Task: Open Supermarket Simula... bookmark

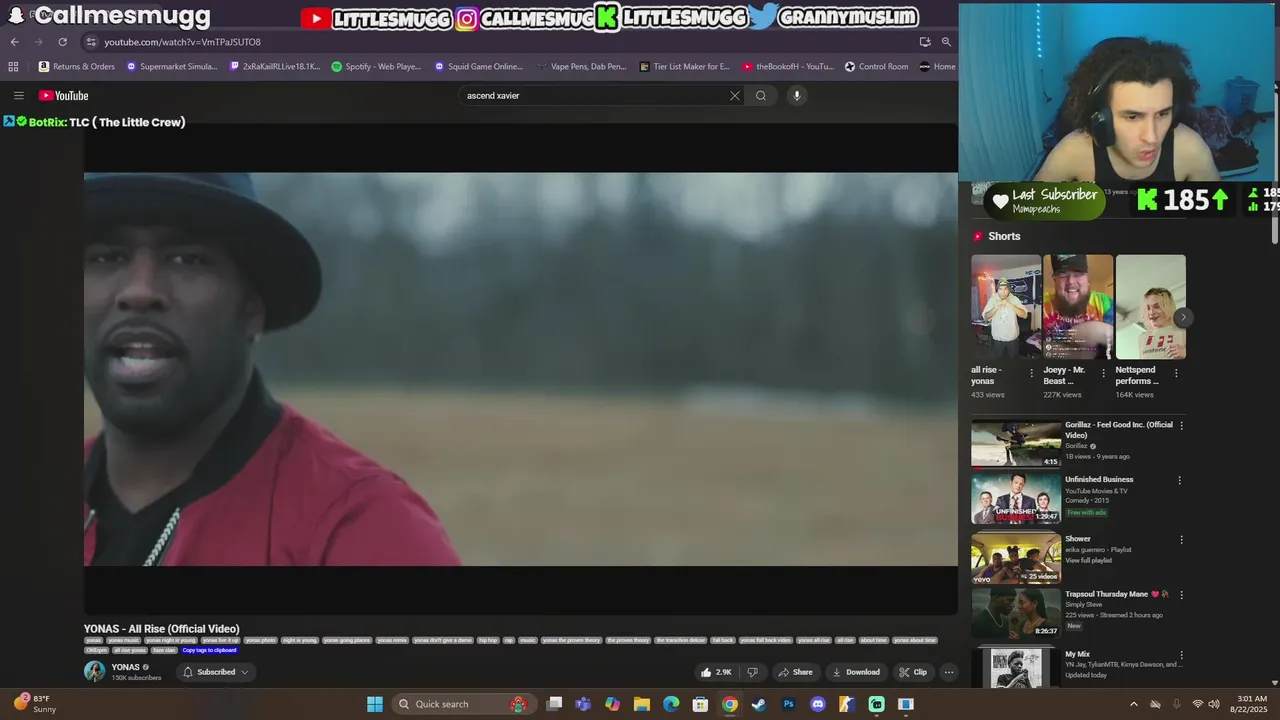Action: click(x=171, y=67)
